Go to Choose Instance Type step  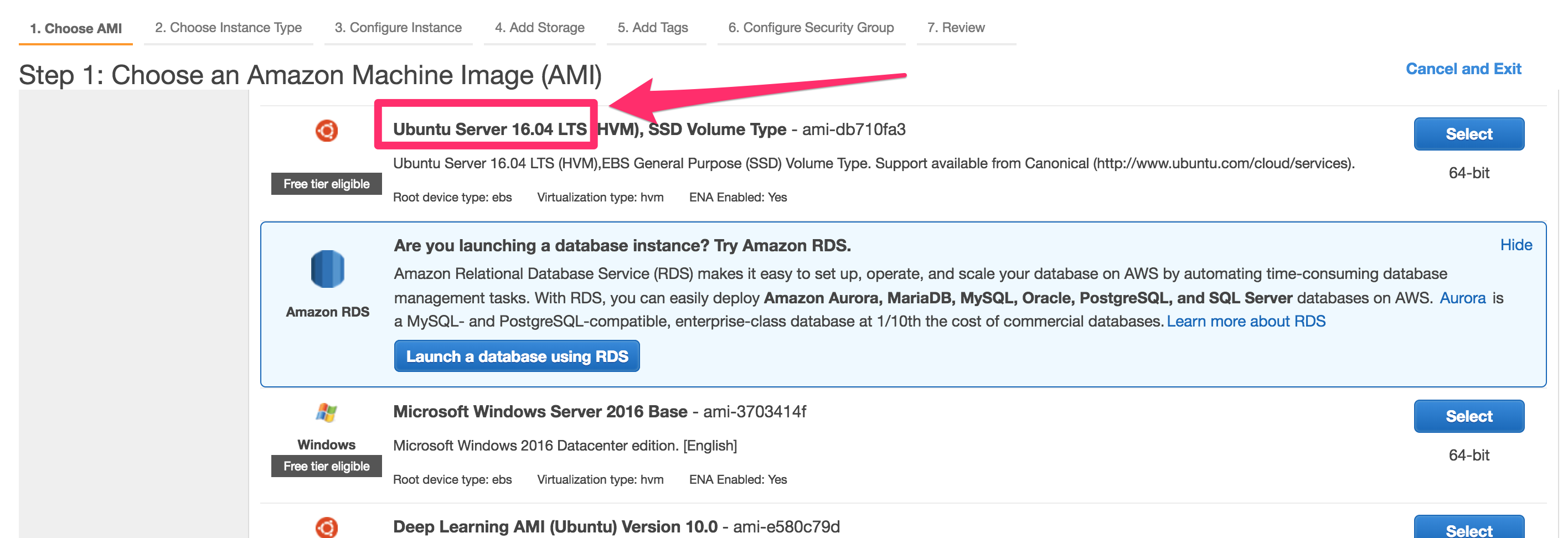coord(228,27)
